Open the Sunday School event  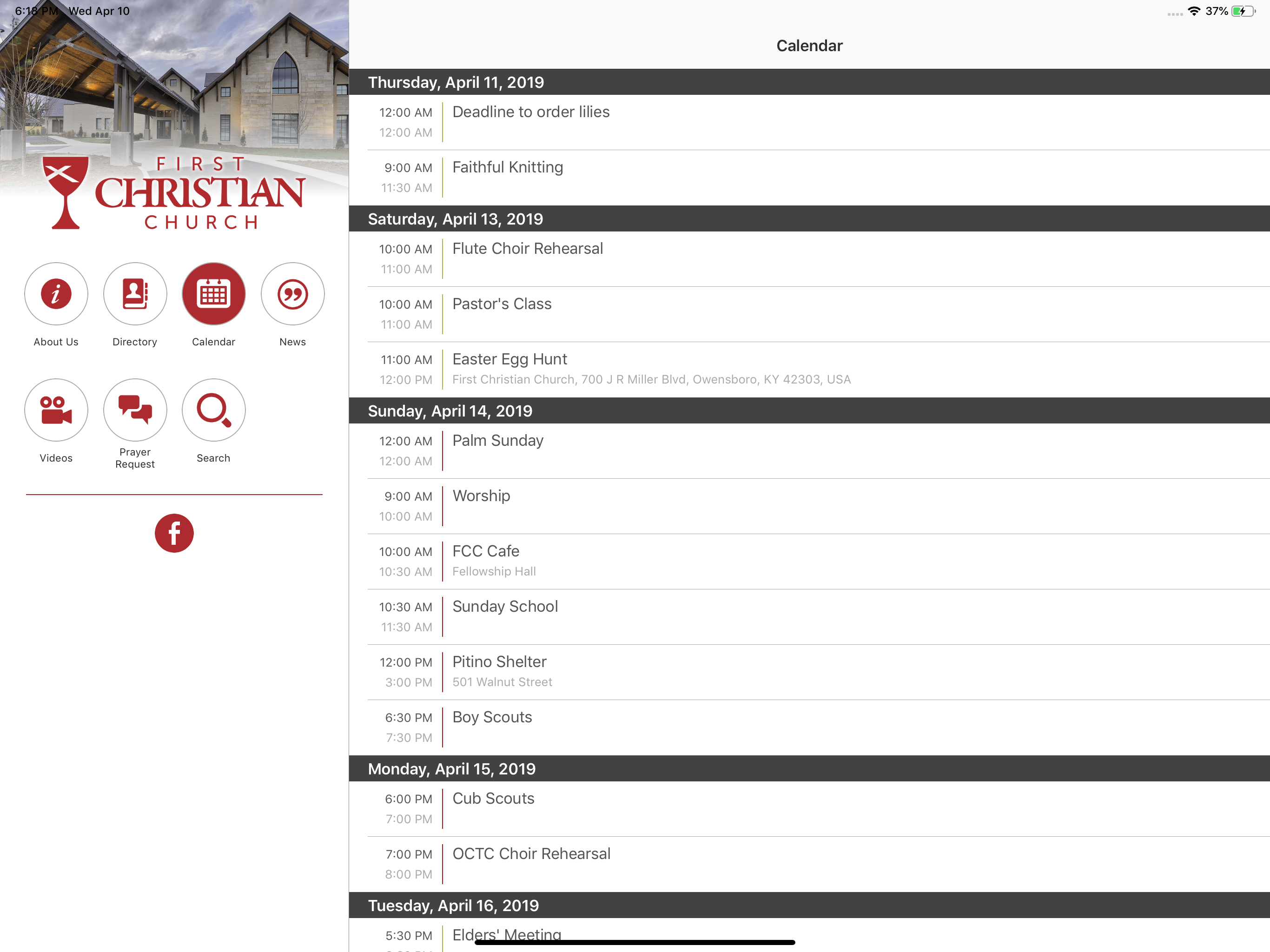point(809,617)
